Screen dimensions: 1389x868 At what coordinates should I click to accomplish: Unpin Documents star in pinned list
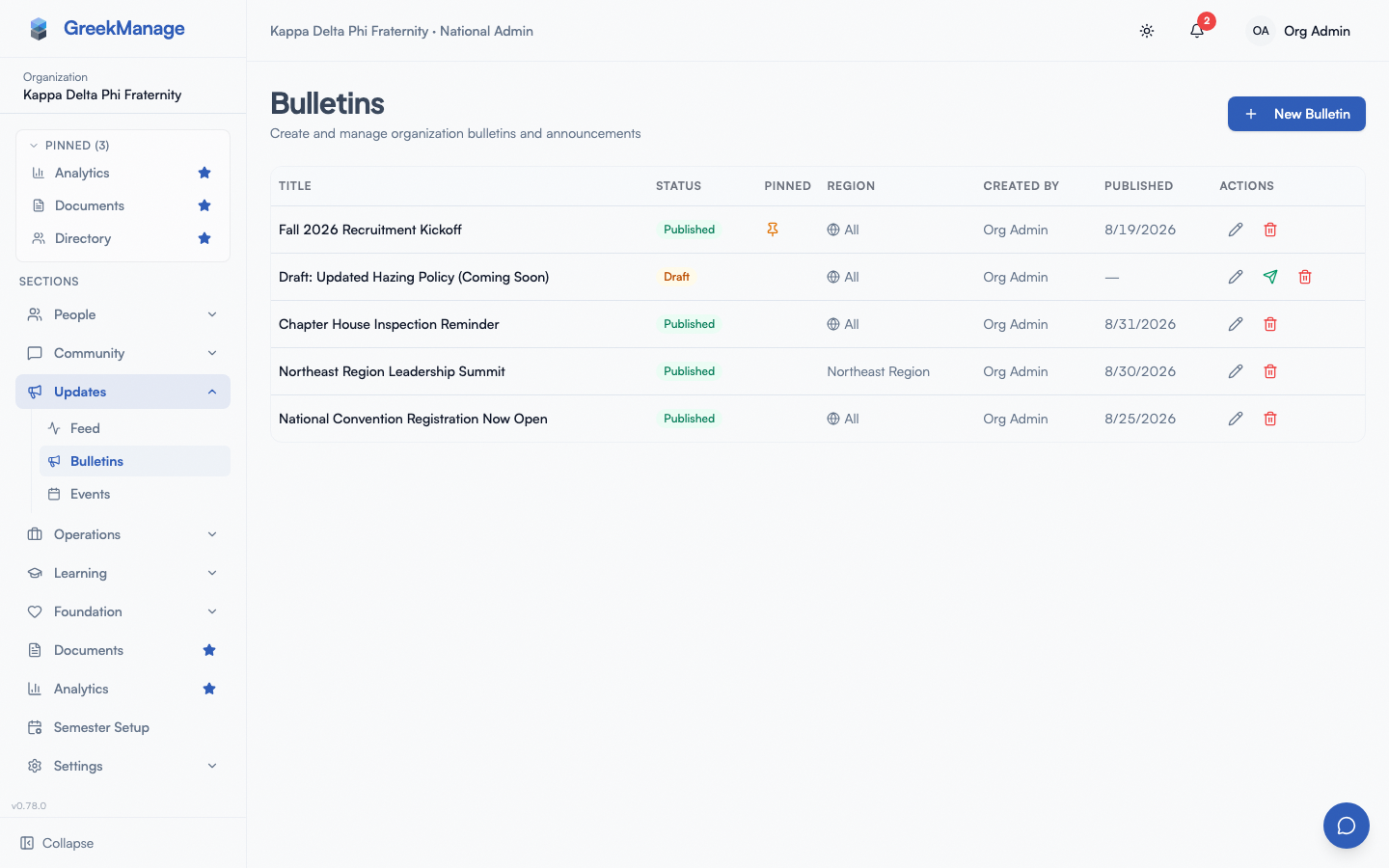(x=204, y=205)
